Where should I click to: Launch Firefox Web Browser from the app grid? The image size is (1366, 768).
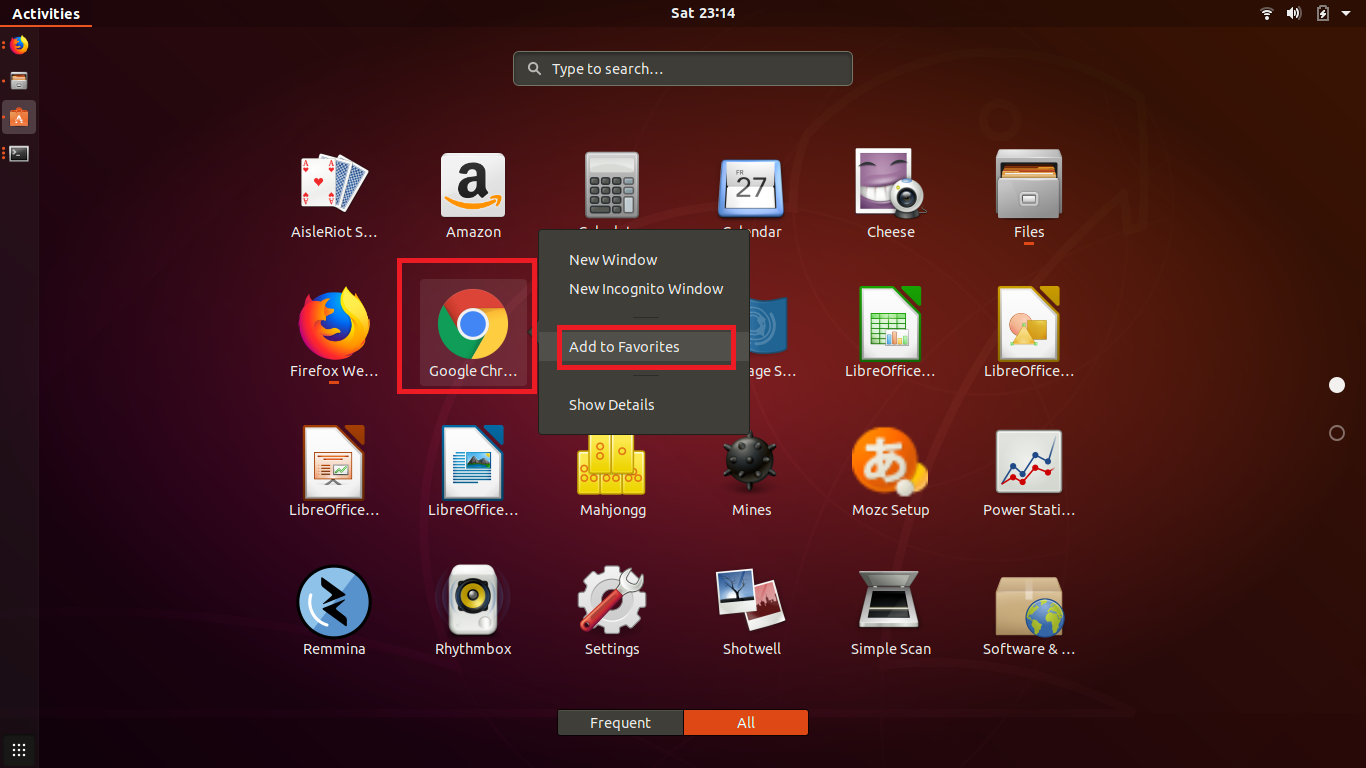coord(334,324)
